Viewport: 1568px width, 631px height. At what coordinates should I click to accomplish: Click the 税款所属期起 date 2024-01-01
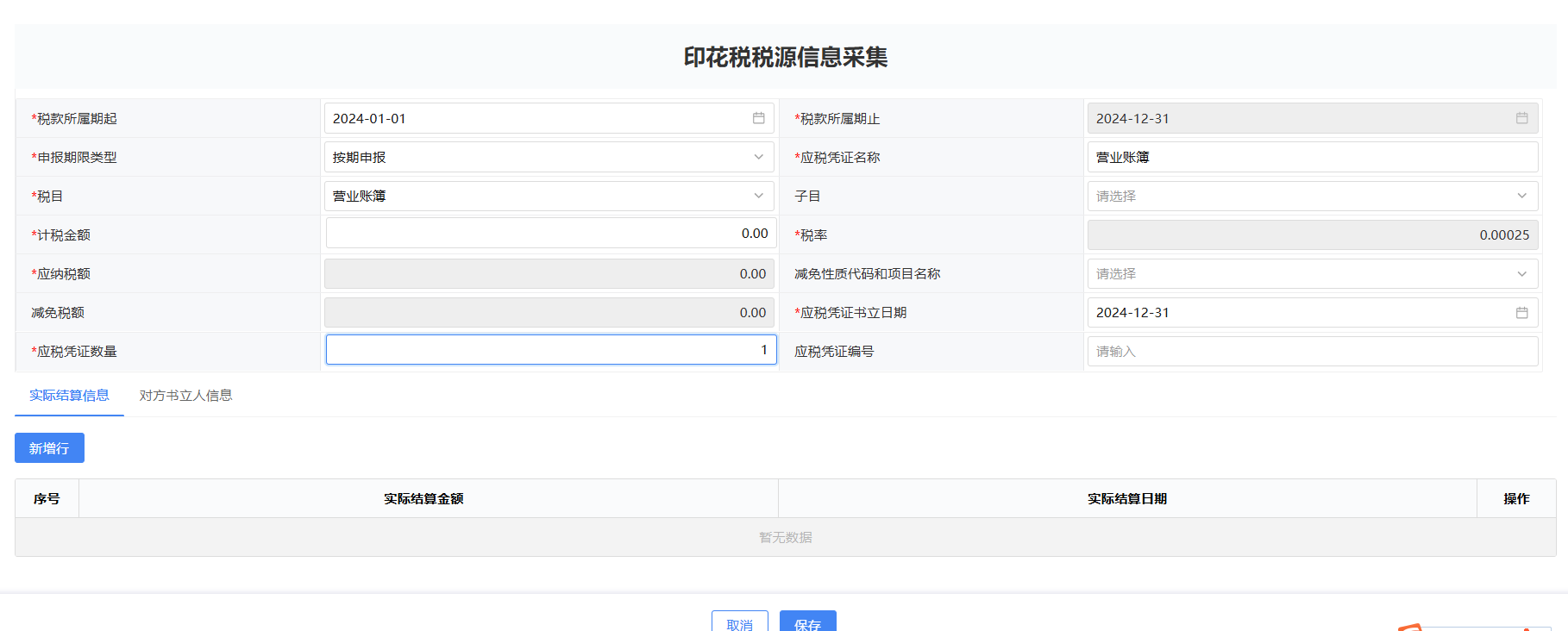pos(369,118)
